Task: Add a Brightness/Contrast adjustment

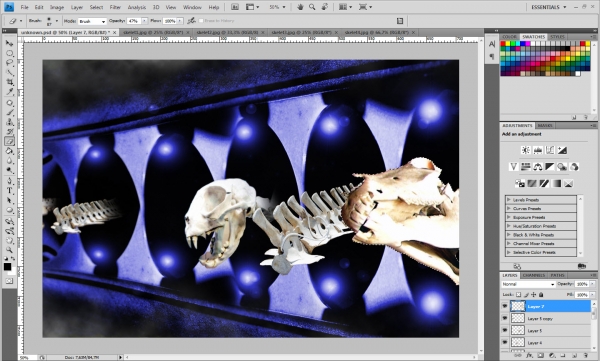Action: [525, 150]
